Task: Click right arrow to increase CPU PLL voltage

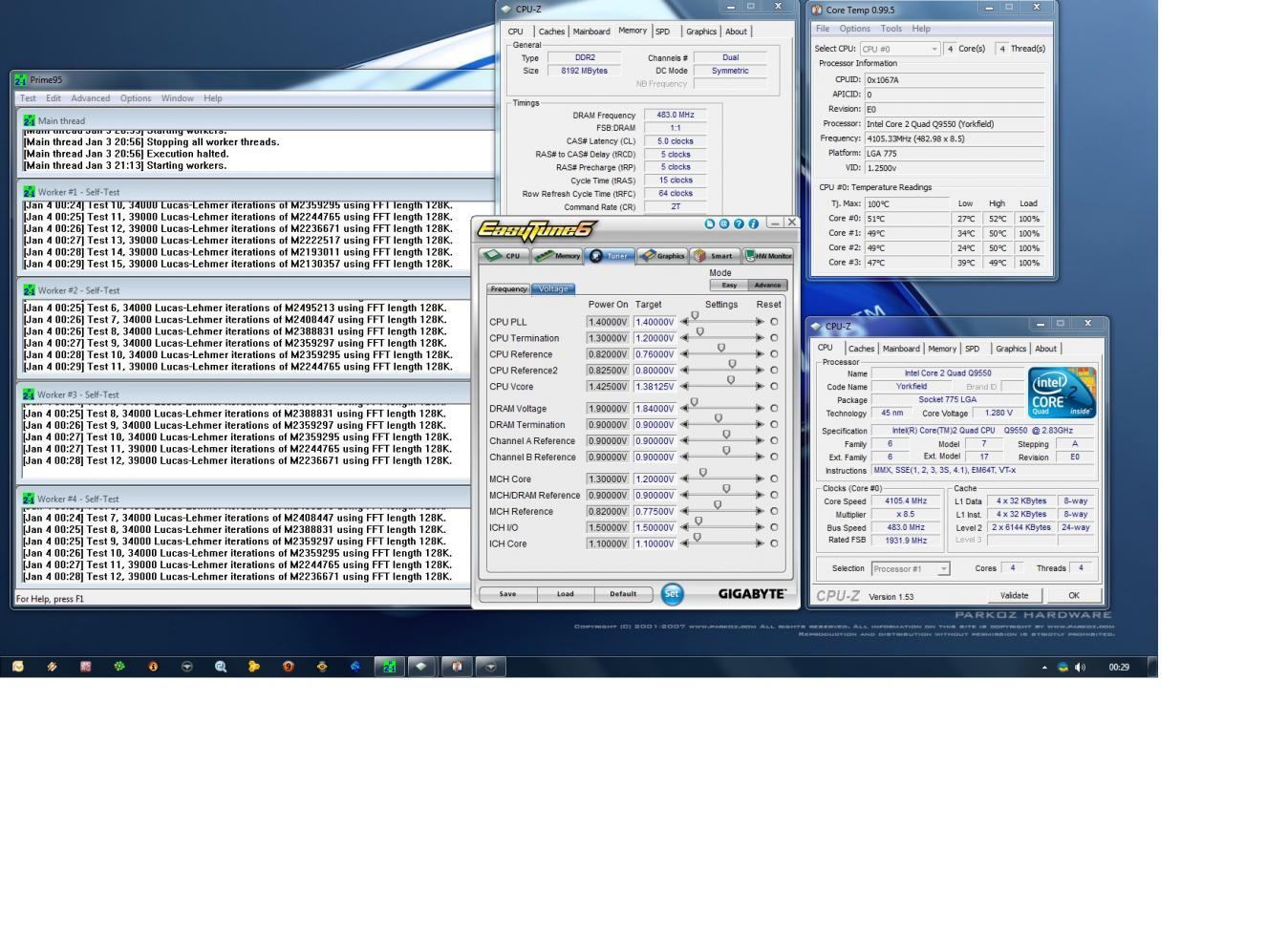Action: (x=761, y=322)
